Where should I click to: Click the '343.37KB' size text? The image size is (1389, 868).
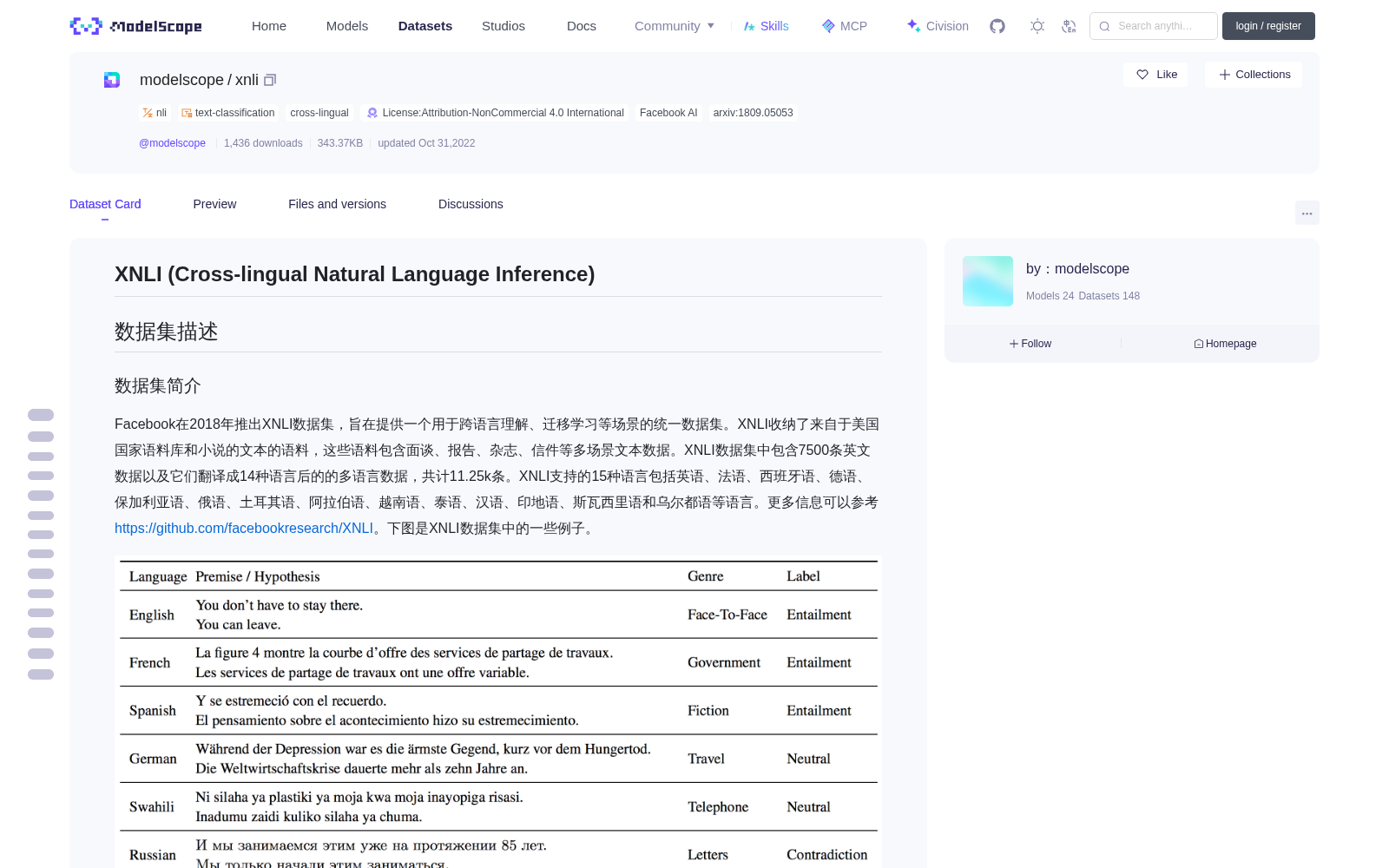340,143
